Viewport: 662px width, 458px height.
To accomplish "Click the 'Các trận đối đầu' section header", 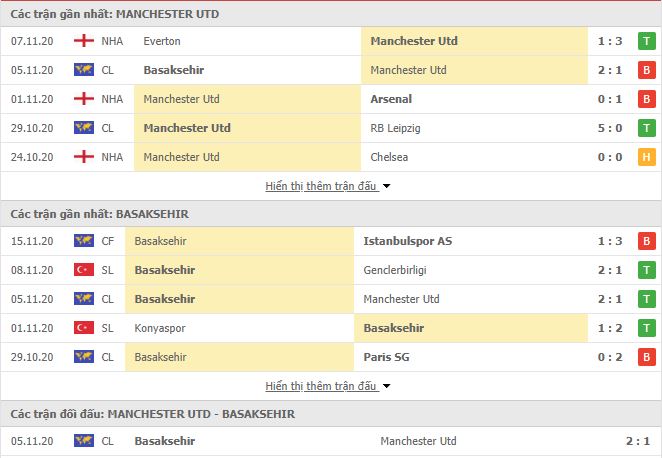I will pos(152,414).
